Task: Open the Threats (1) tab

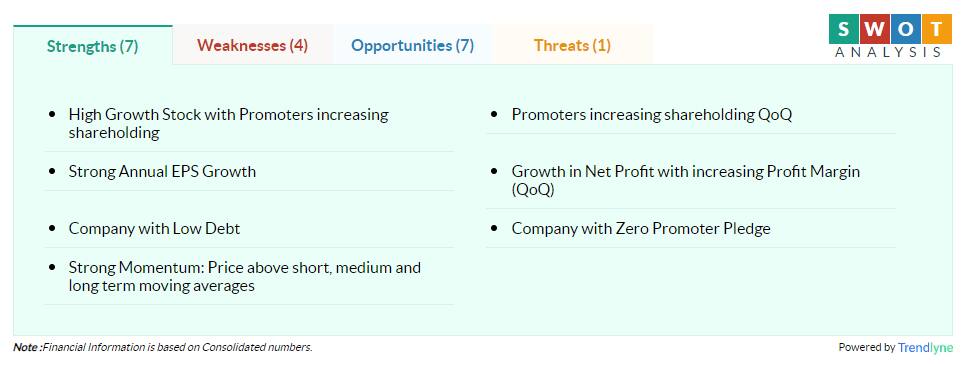Action: 572,45
